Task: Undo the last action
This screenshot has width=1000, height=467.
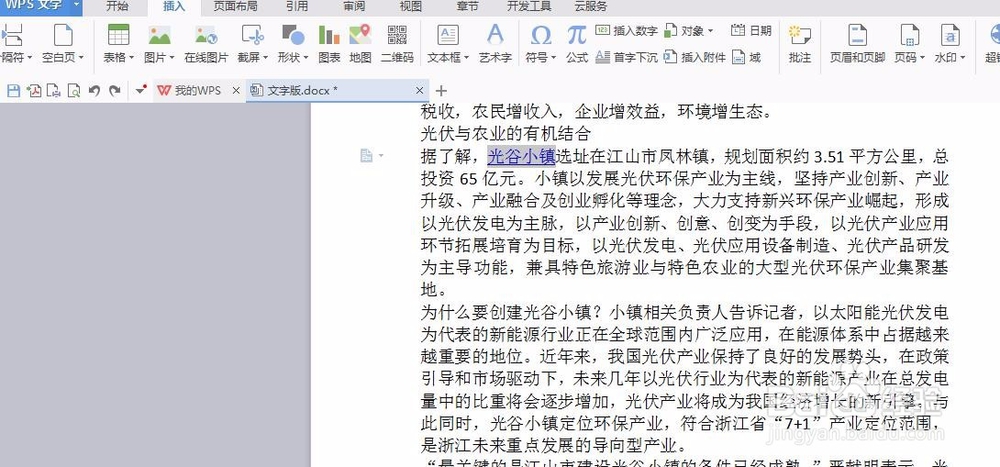Action: (94, 91)
